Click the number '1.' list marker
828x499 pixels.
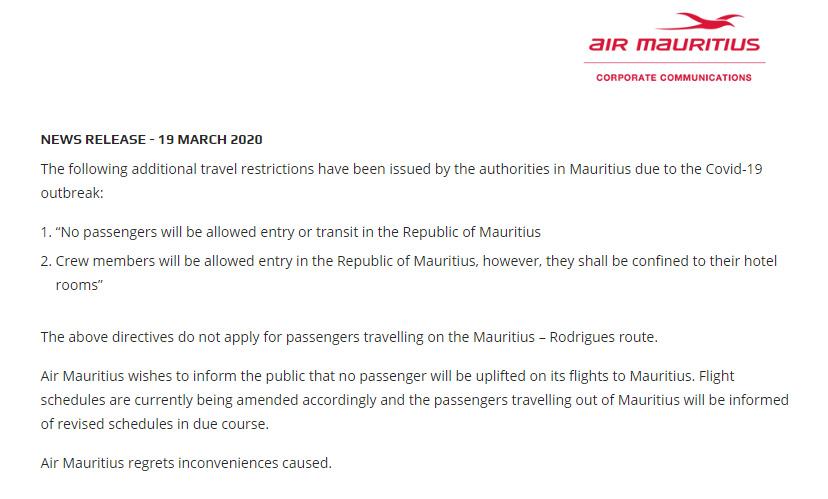(x=46, y=232)
